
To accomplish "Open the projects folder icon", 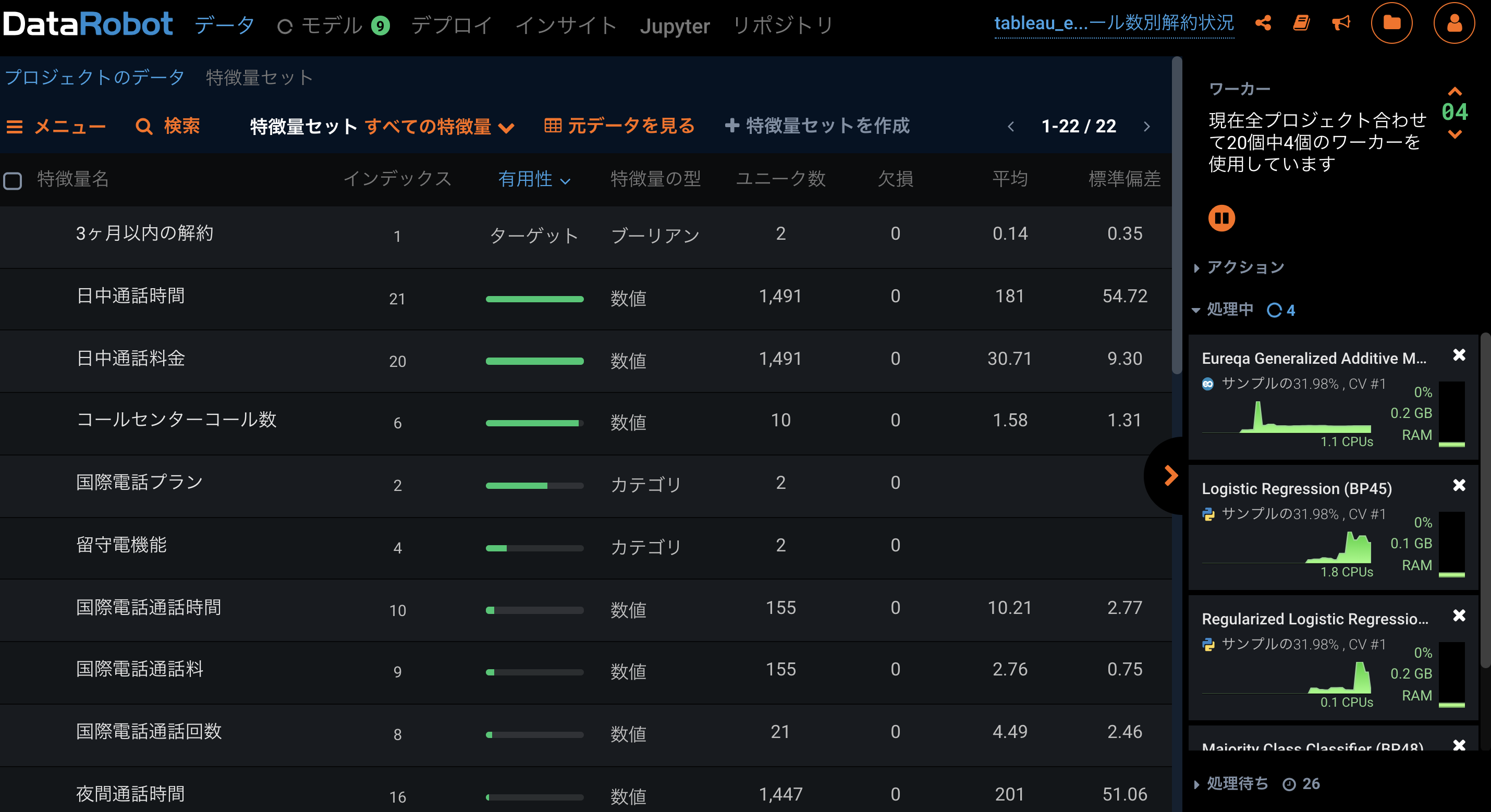I will pyautogui.click(x=1391, y=23).
